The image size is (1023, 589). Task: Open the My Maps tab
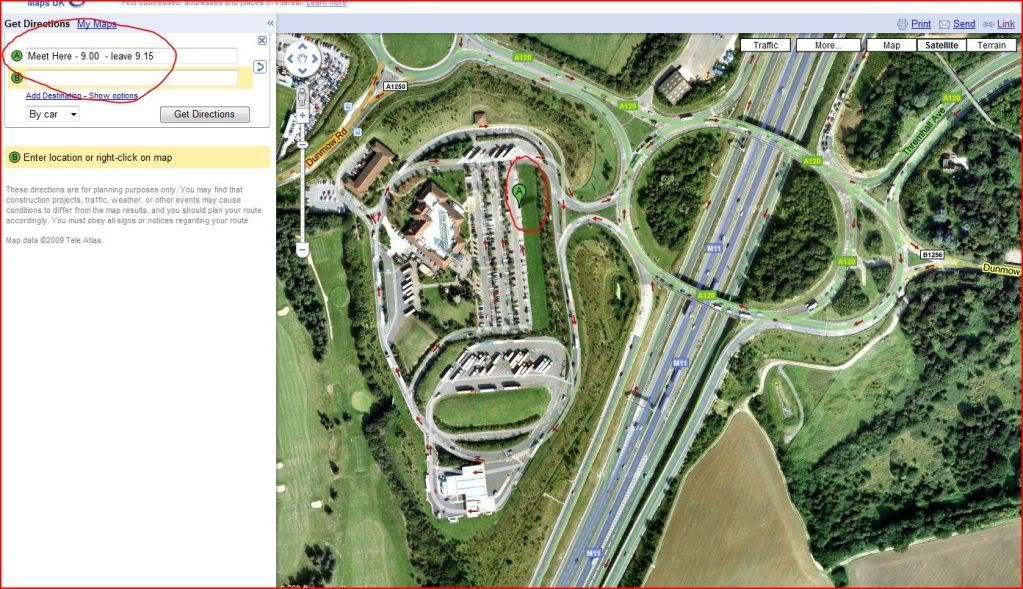97,23
